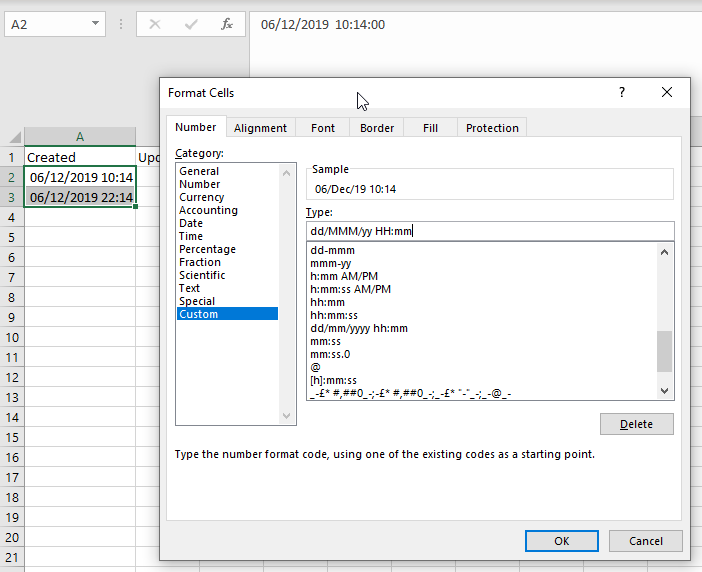Click the Format Cells help question mark
Screen dimensions: 702x572
pos(622,92)
